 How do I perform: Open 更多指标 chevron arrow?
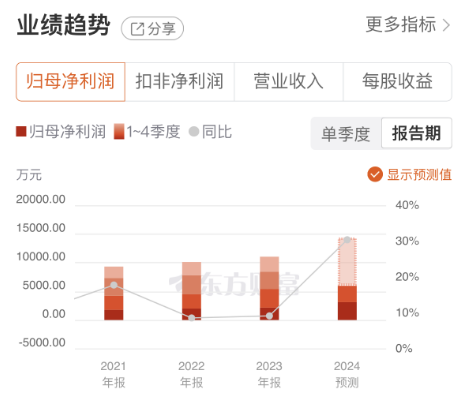(446, 25)
